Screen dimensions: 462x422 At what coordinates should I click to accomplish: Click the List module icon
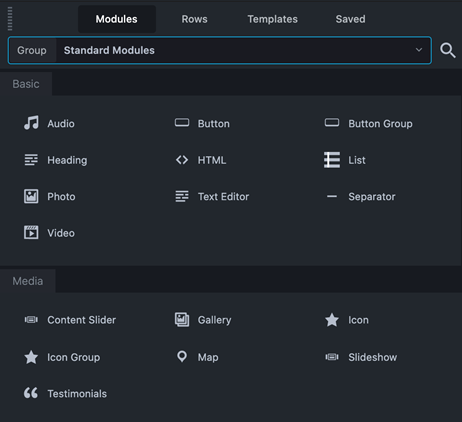tap(332, 160)
